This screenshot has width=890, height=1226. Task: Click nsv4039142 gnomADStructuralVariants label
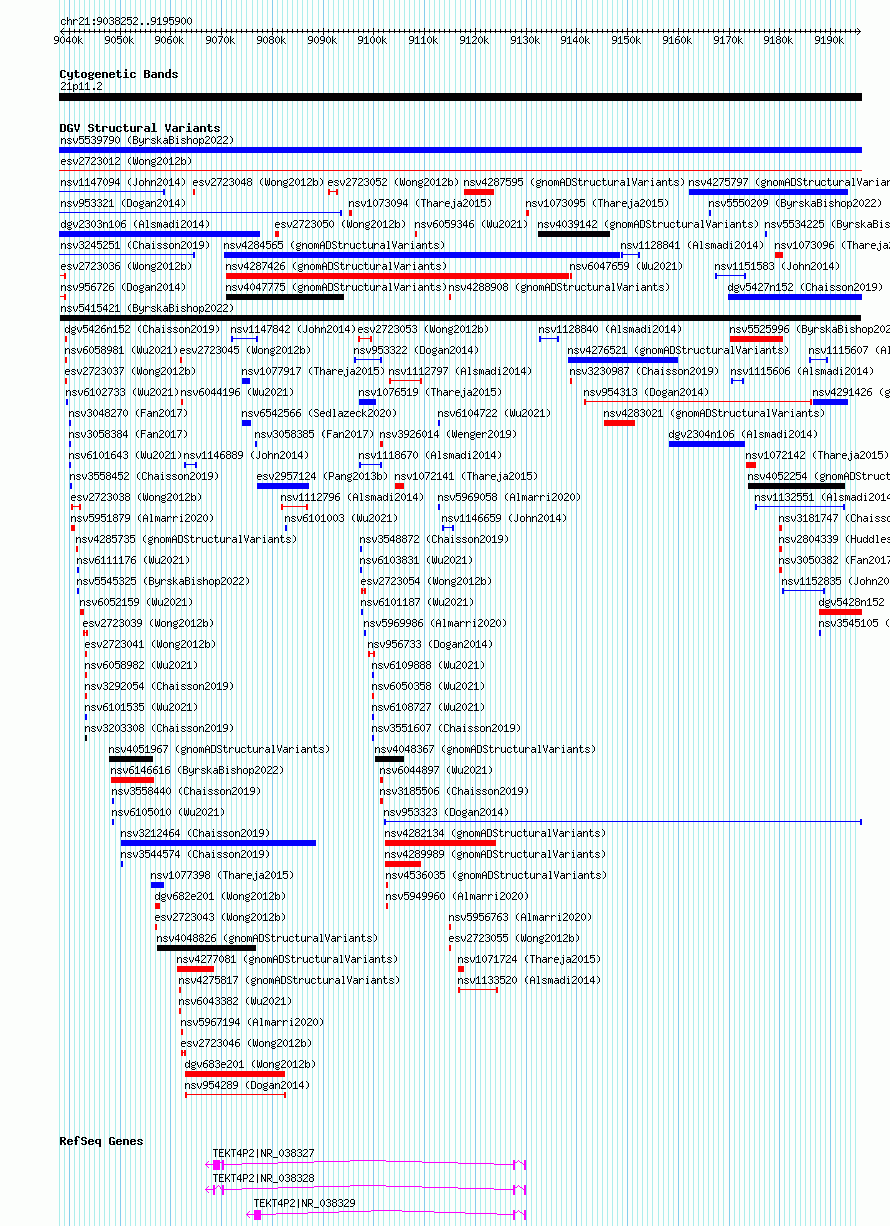(648, 224)
